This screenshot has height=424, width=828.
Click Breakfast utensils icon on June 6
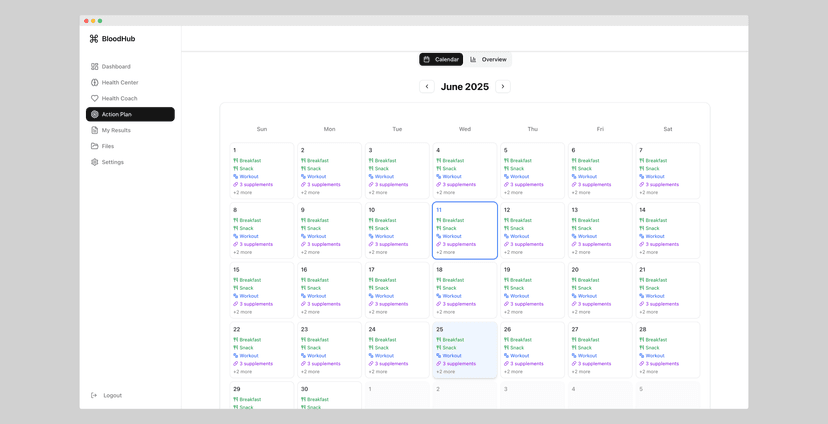574,161
